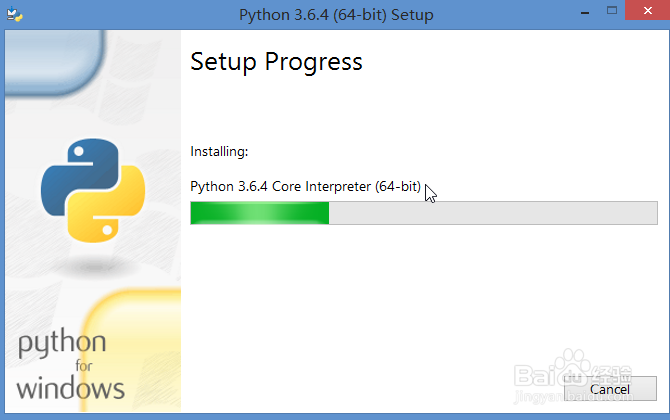The width and height of the screenshot is (670, 420).
Task: Click the python word in the sidebar
Action: [x=62, y=343]
